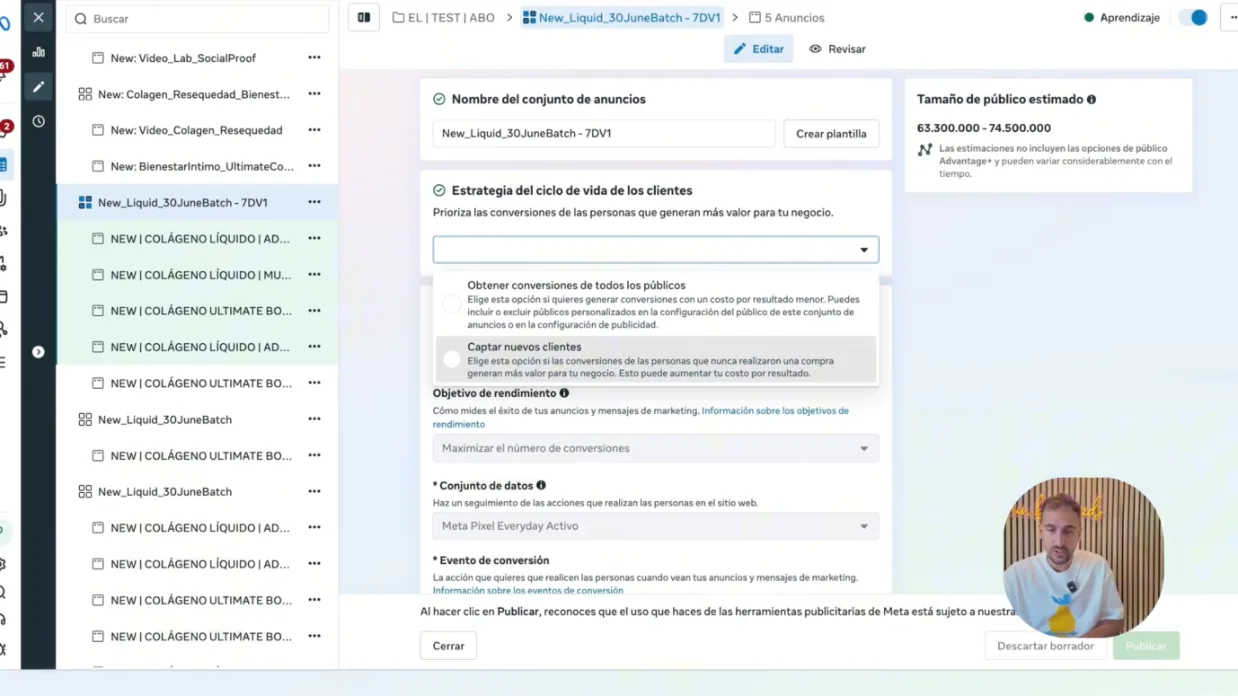Click the Aprendizaje status label
This screenshot has width=1238, height=696.
(x=1130, y=18)
